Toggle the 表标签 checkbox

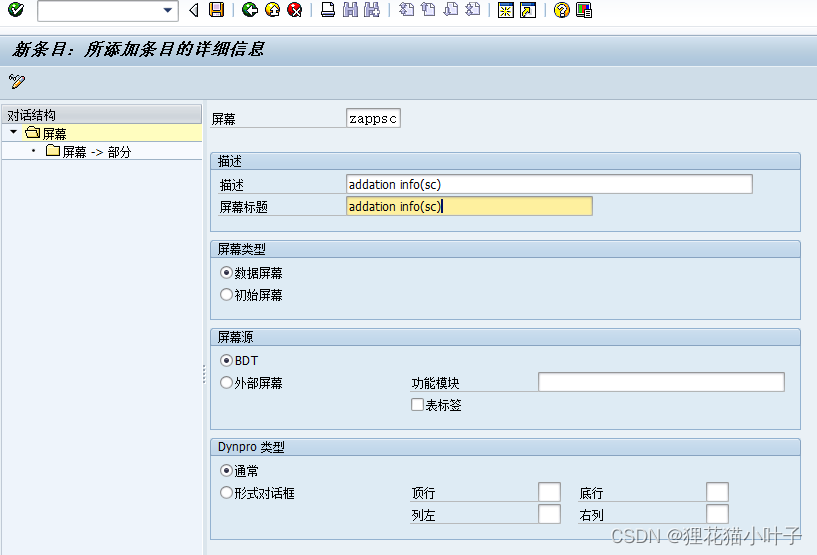pos(417,404)
